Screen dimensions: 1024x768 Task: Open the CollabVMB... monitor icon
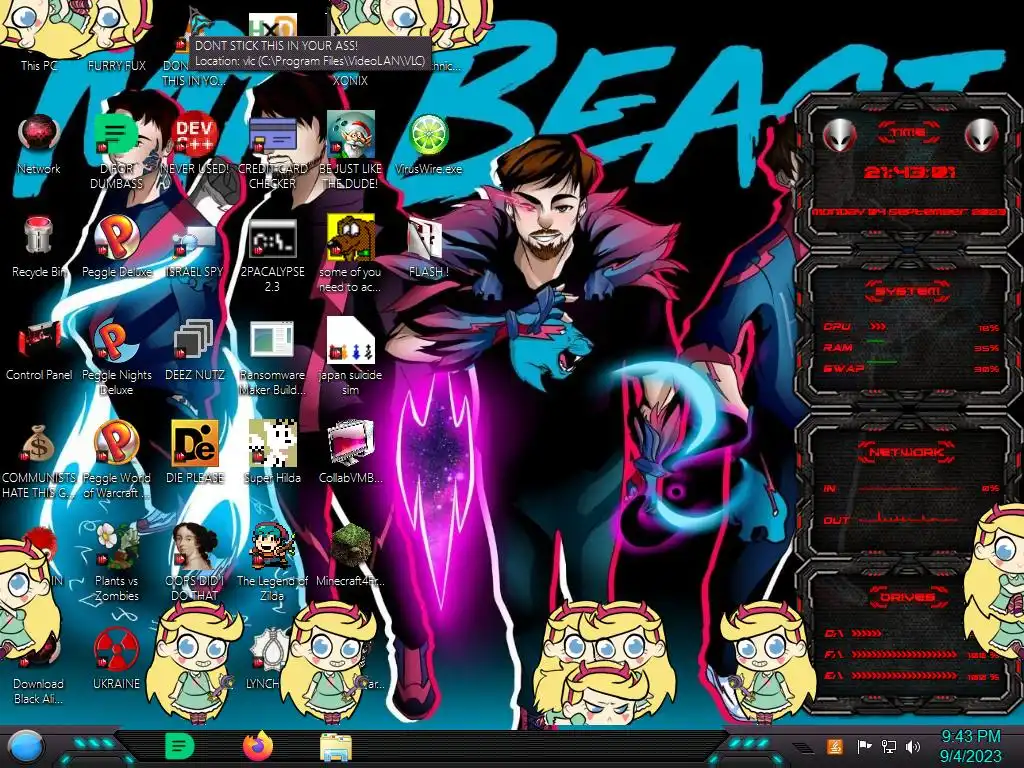click(350, 452)
